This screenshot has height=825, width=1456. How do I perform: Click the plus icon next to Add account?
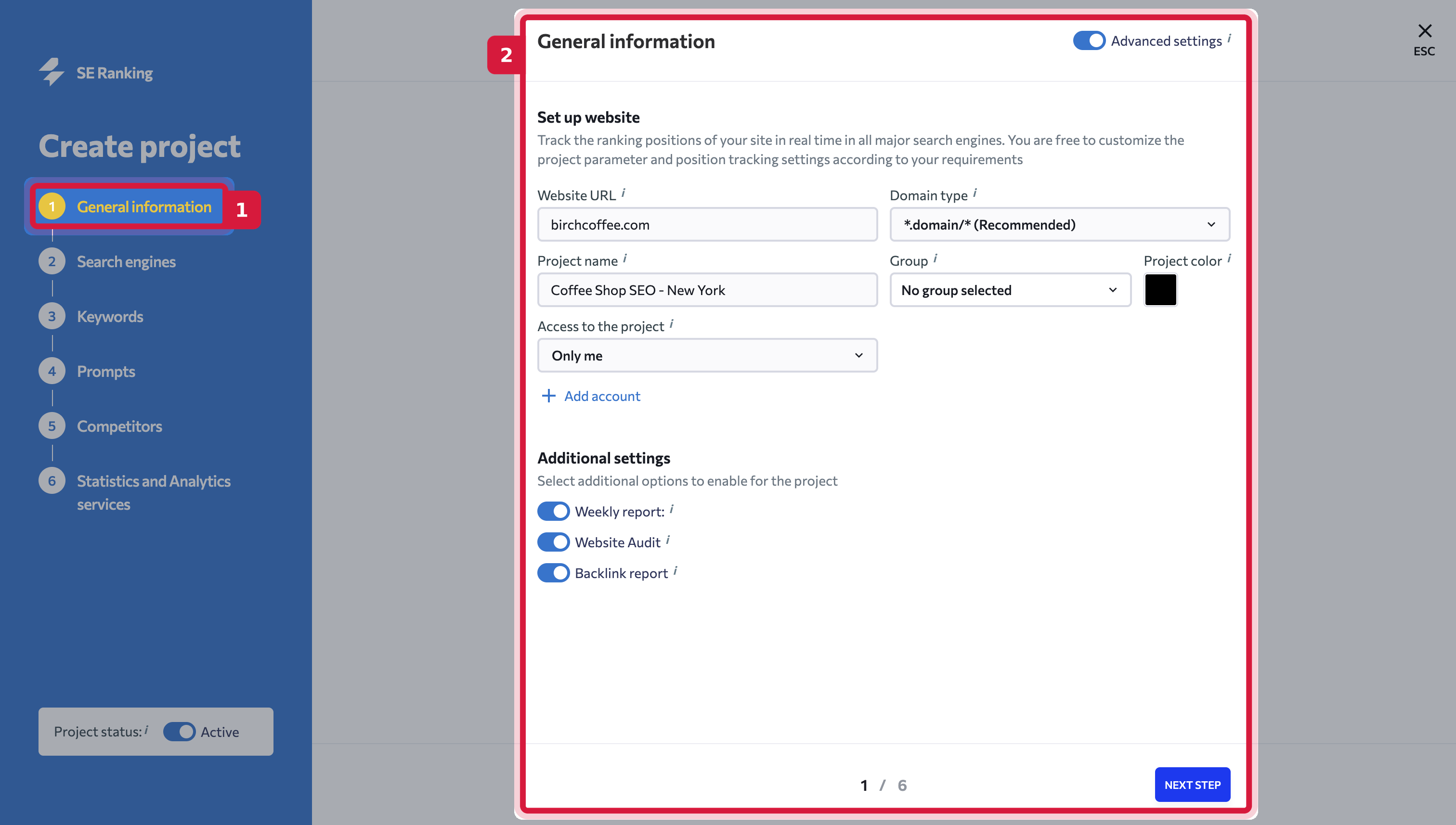pos(548,396)
